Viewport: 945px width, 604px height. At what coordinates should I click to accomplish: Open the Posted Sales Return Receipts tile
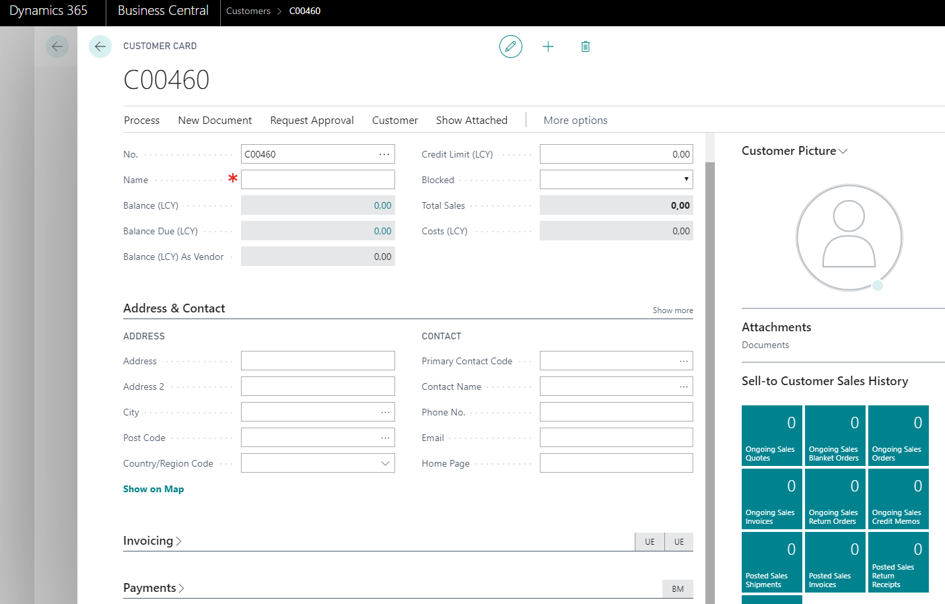tap(898, 562)
